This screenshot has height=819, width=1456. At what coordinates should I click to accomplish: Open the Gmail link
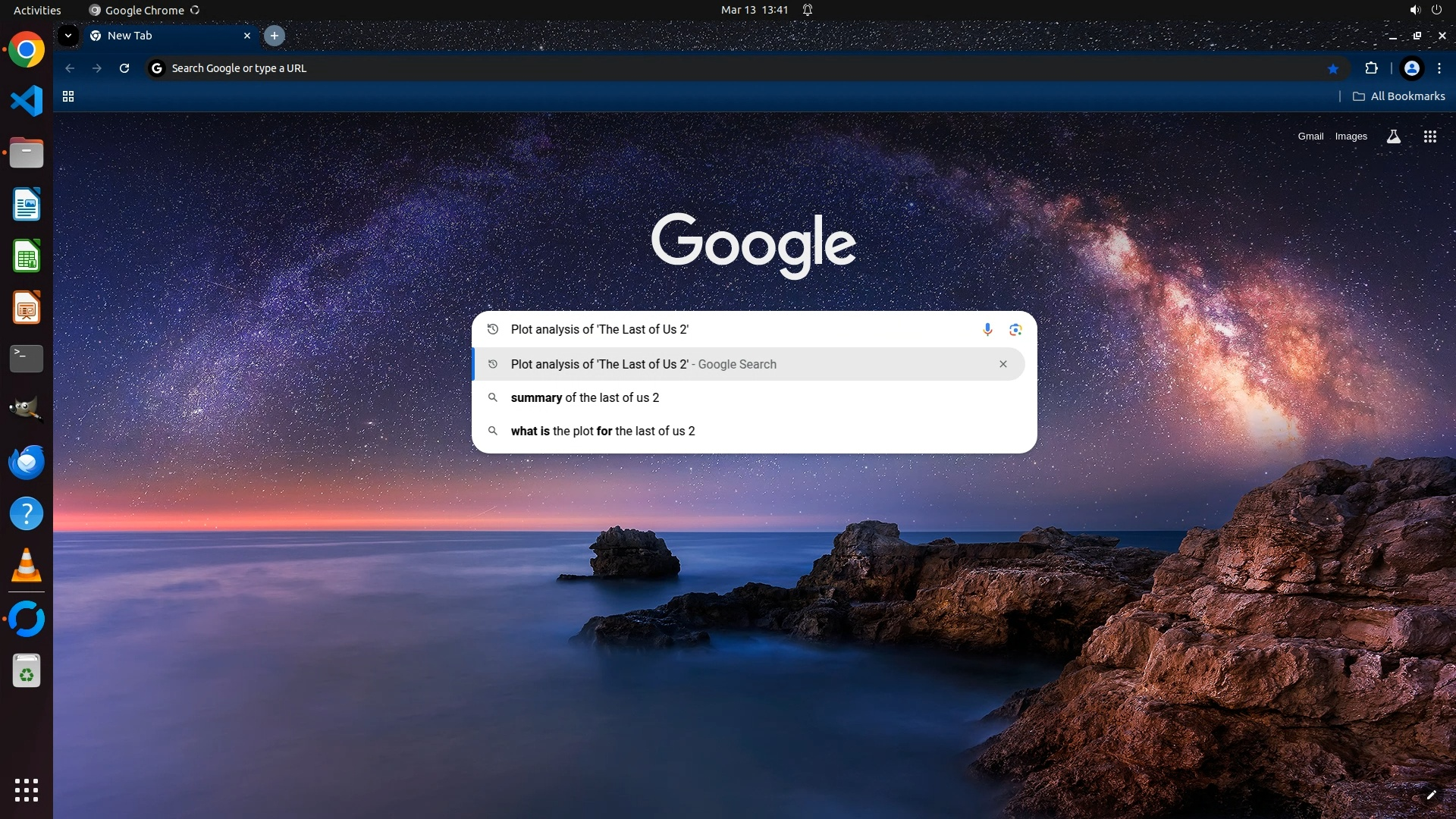(1310, 136)
